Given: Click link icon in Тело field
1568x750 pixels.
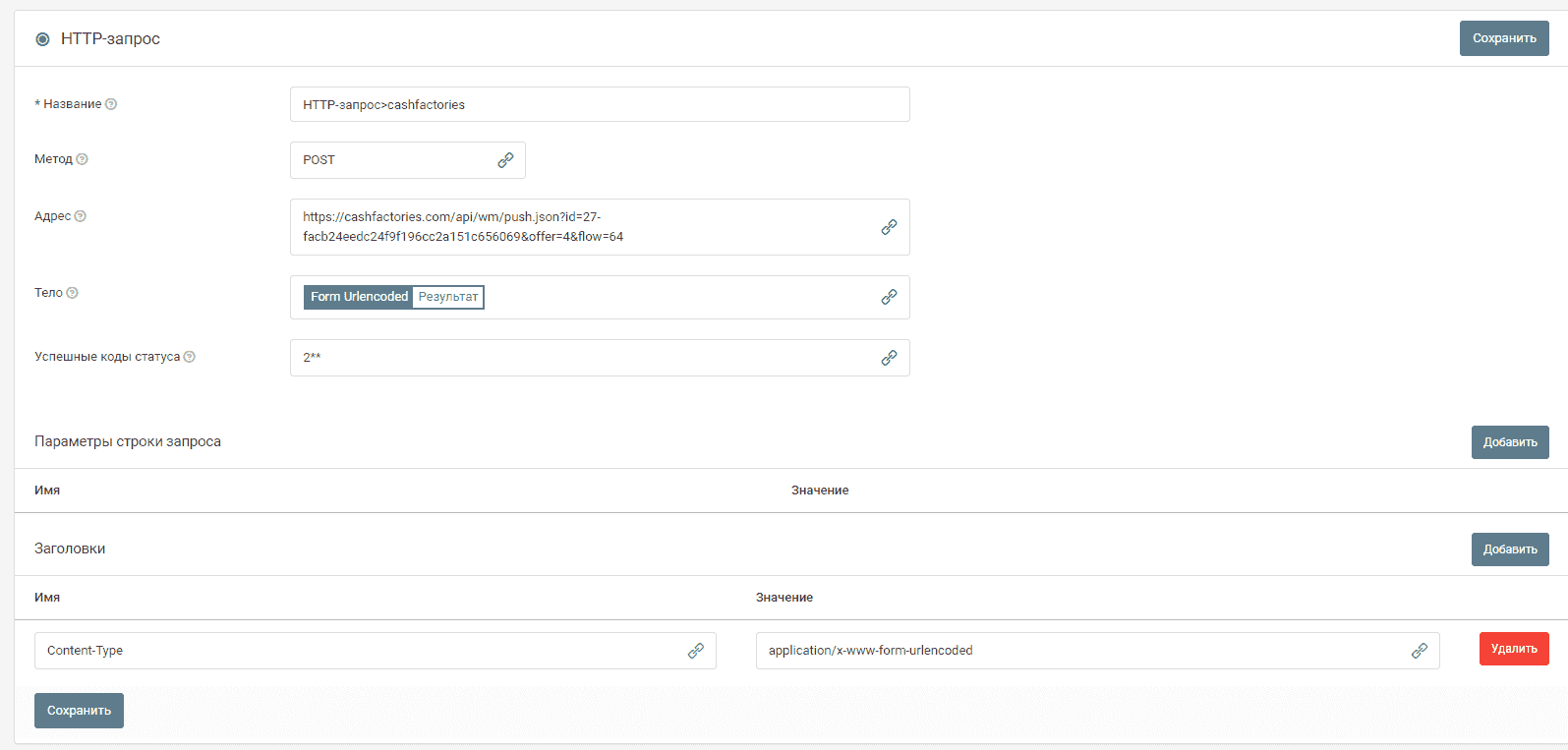Looking at the screenshot, I should [x=889, y=297].
